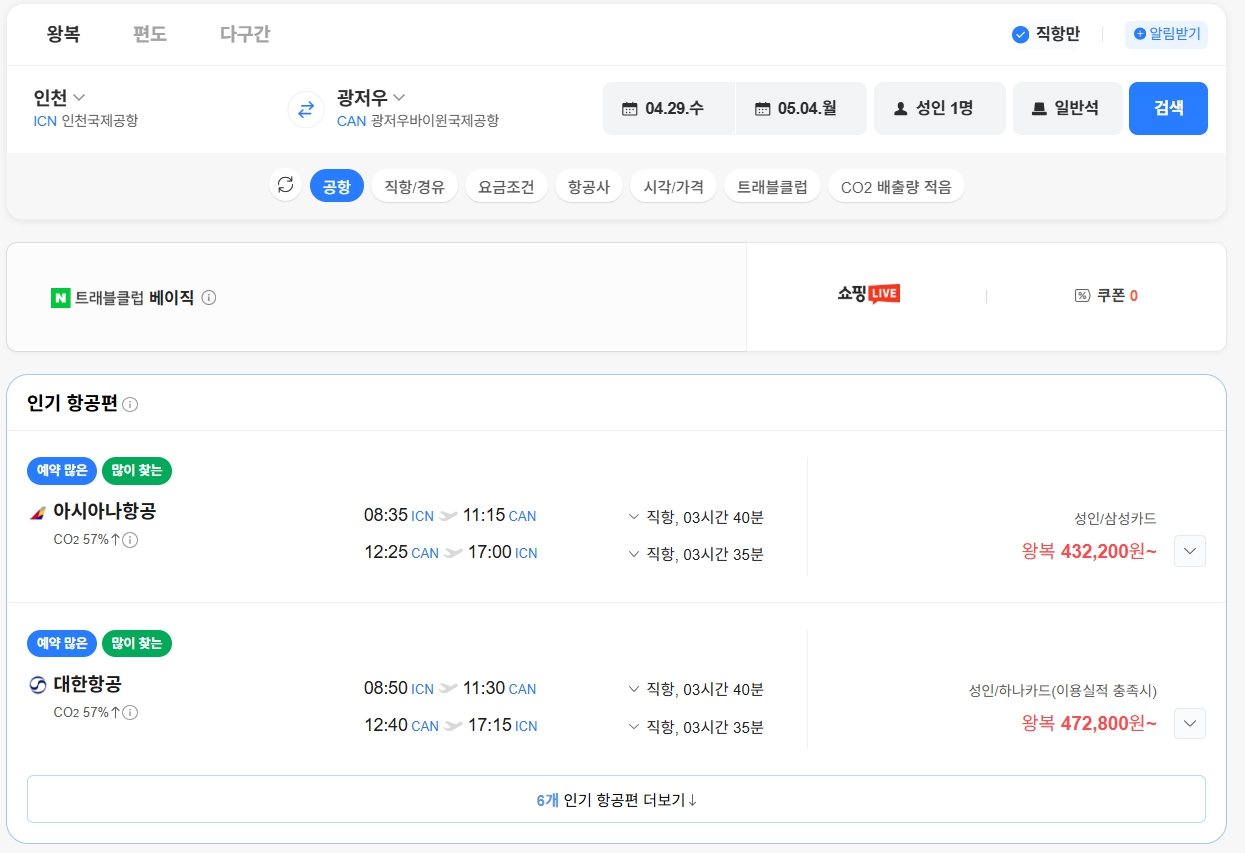Expand the 아시아나항공 fare details arrow

[x=1189, y=551]
